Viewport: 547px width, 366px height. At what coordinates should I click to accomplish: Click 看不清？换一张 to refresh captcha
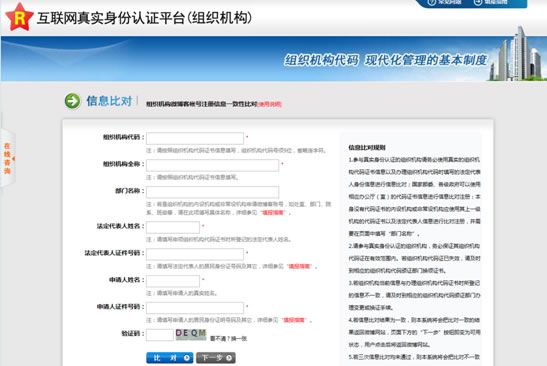click(228, 338)
